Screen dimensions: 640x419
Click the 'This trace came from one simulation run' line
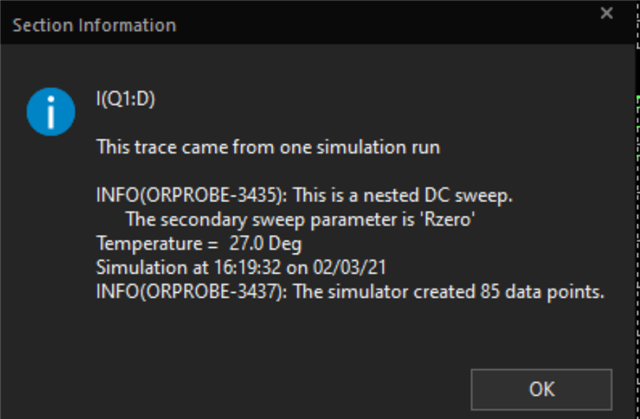[268, 147]
